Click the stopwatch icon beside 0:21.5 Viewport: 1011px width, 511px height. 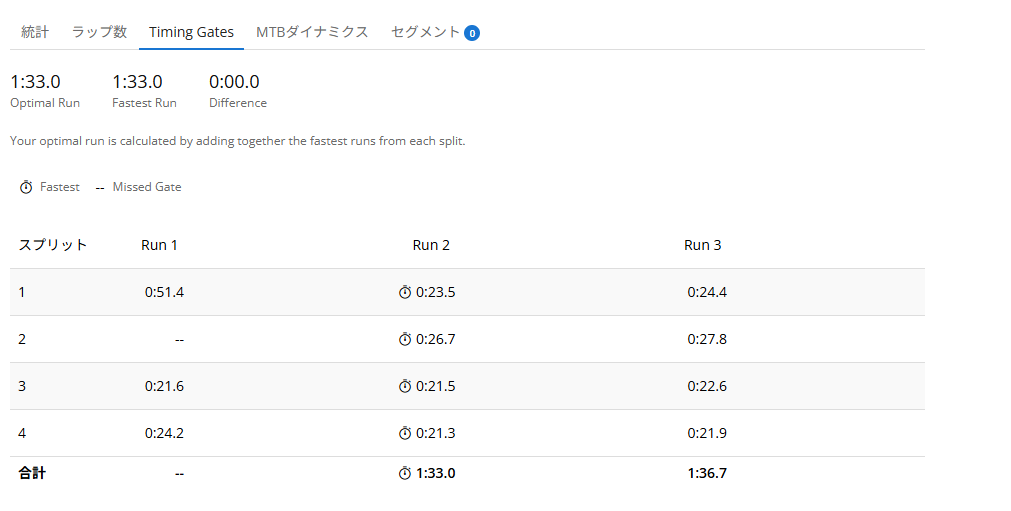405,386
